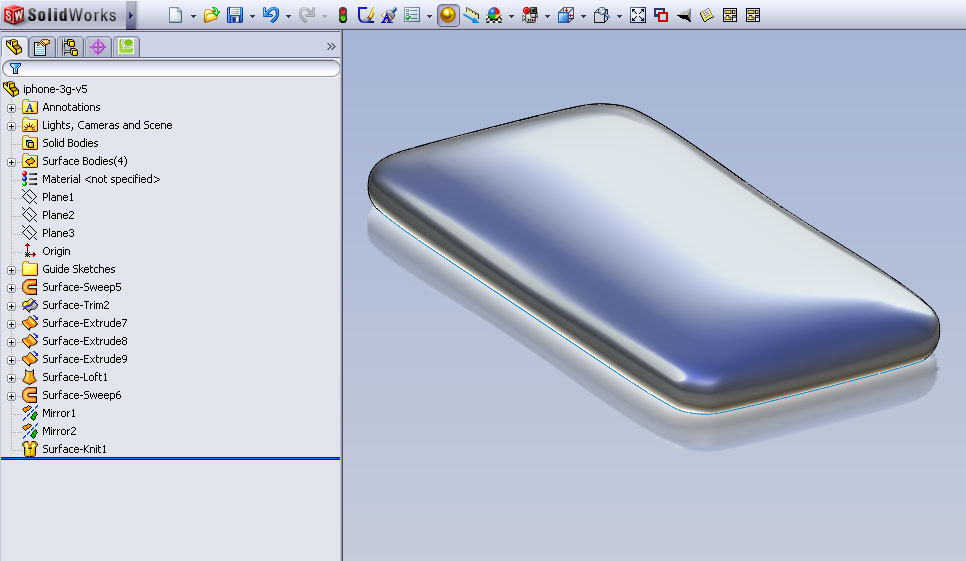Screen dimensions: 966x561
Task: Expand the Surface-Extrude7 feature
Action: click(x=11, y=324)
